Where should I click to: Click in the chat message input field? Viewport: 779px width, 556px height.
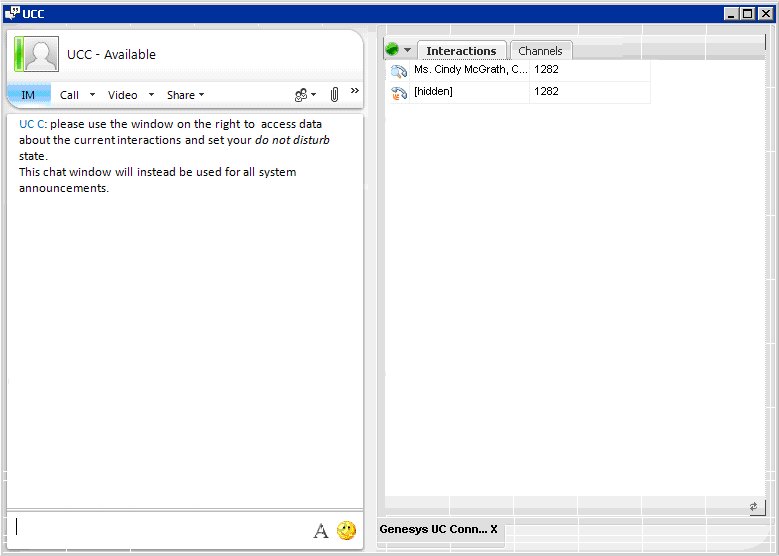point(160,528)
